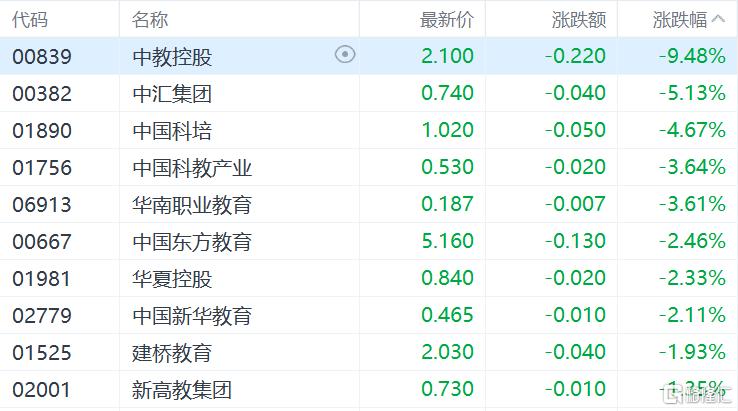
Task: Select stock code 02001
Action: (42, 390)
